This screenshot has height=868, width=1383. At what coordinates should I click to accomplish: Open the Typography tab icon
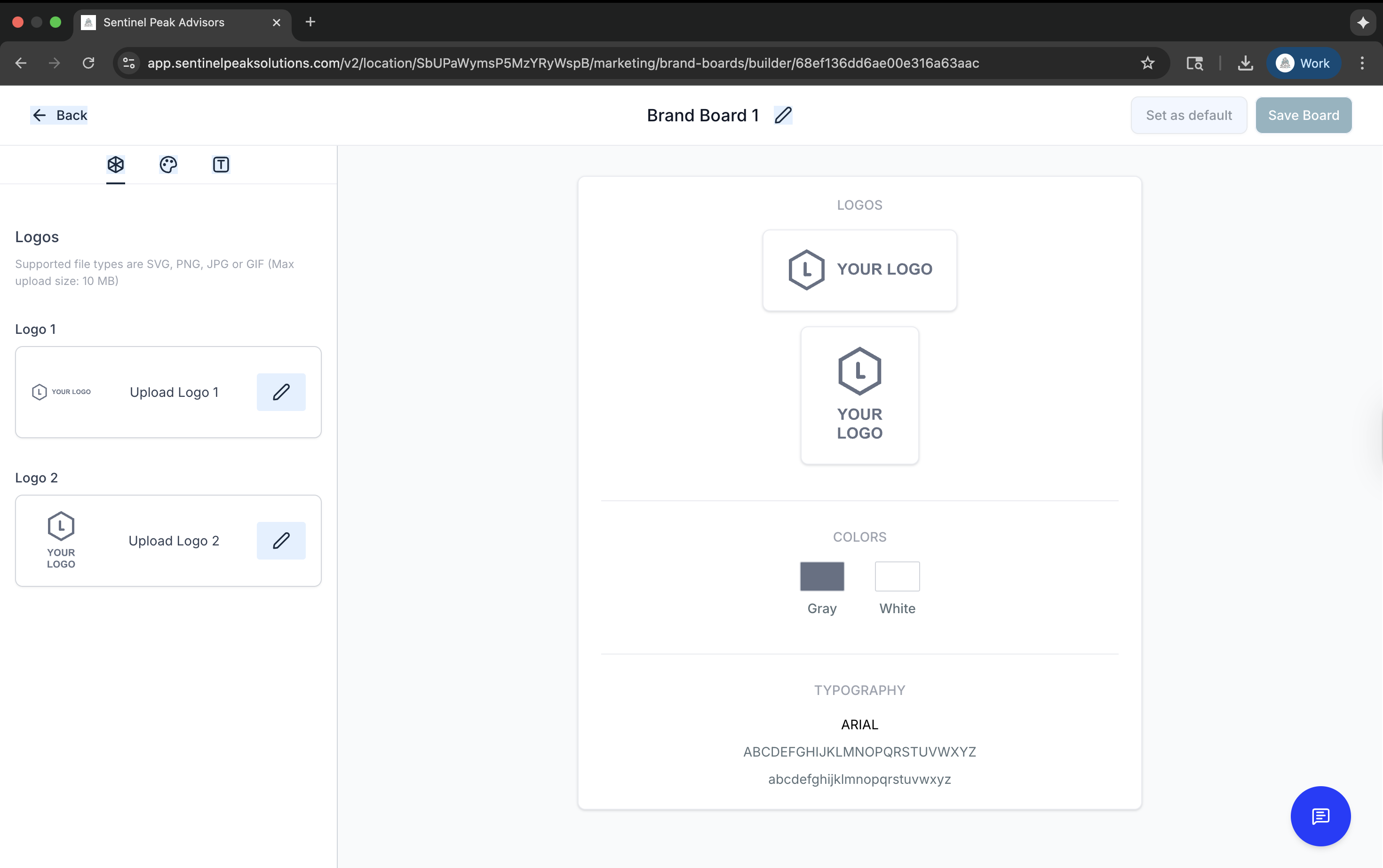click(x=221, y=165)
